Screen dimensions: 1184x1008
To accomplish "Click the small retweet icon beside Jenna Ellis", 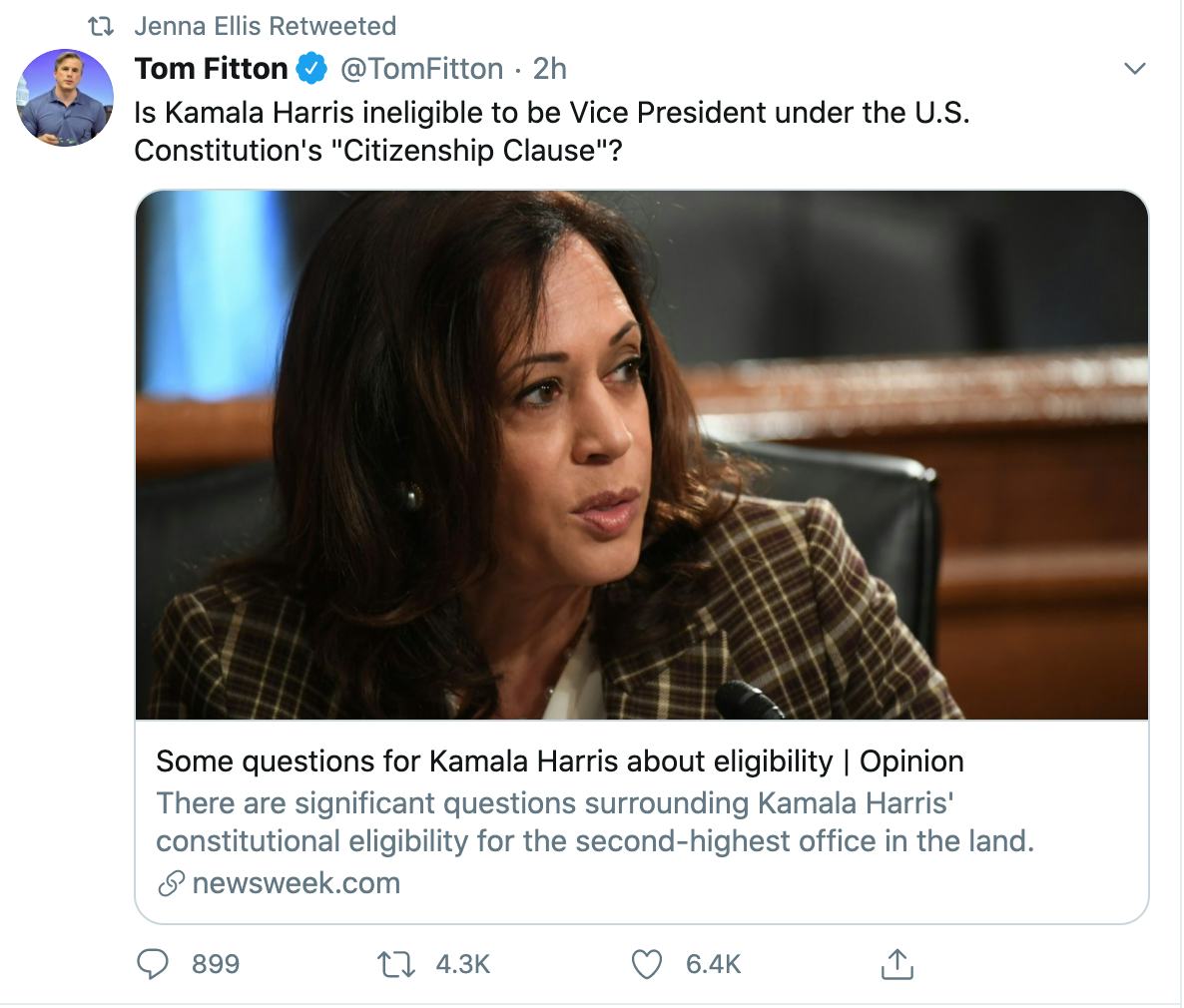I will point(101,26).
